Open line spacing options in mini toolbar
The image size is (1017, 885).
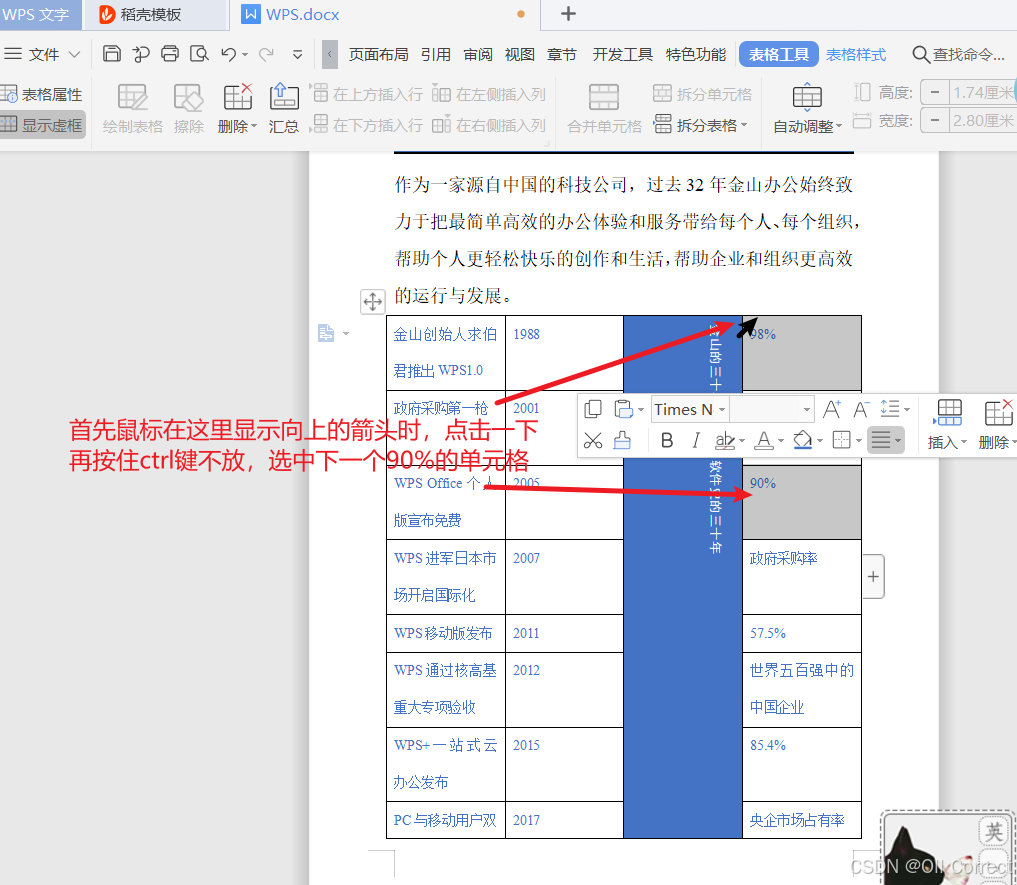pyautogui.click(x=894, y=409)
